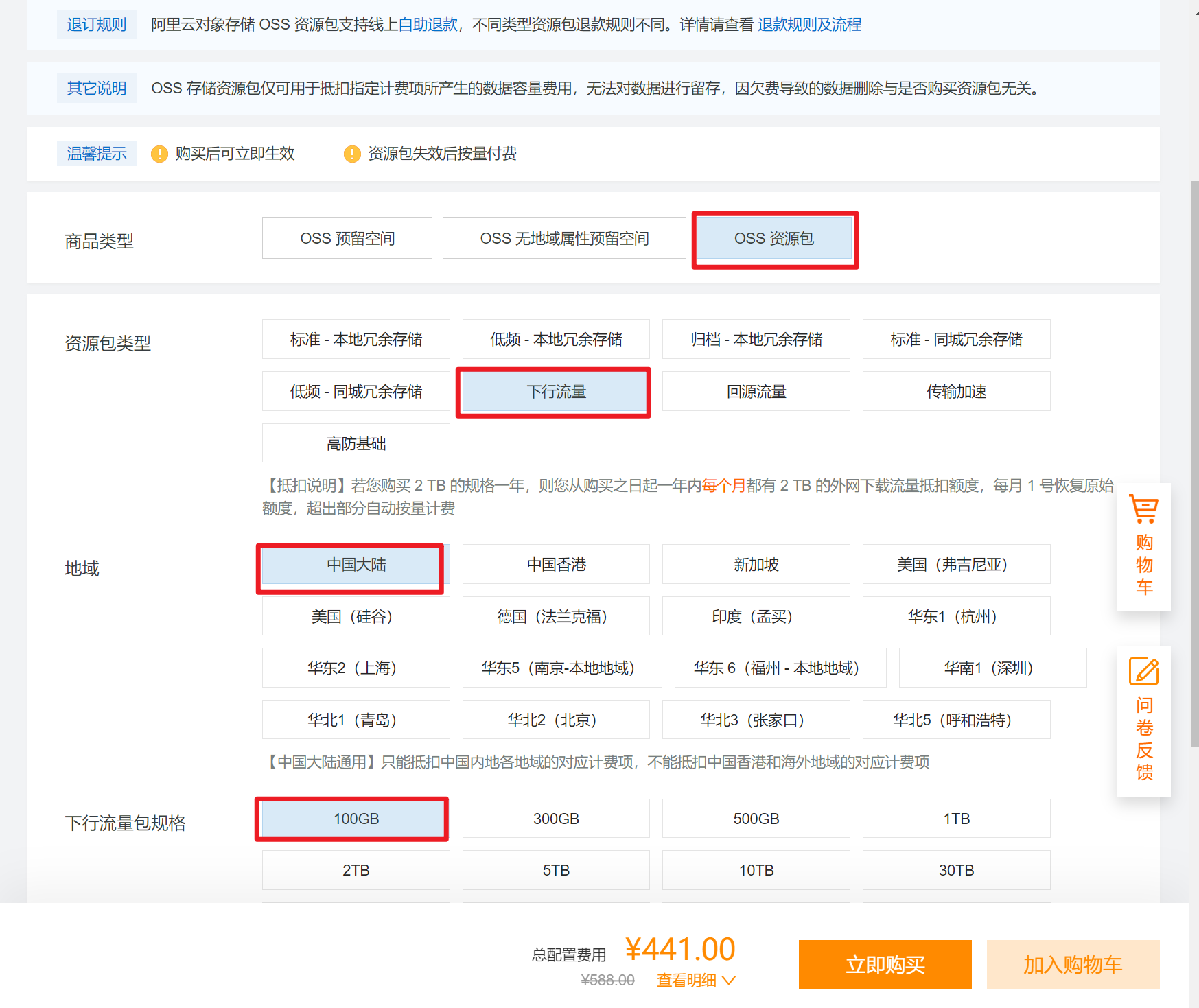Select product type OSS 预留空间
Viewport: 1199px width, 1008px height.
click(x=347, y=238)
